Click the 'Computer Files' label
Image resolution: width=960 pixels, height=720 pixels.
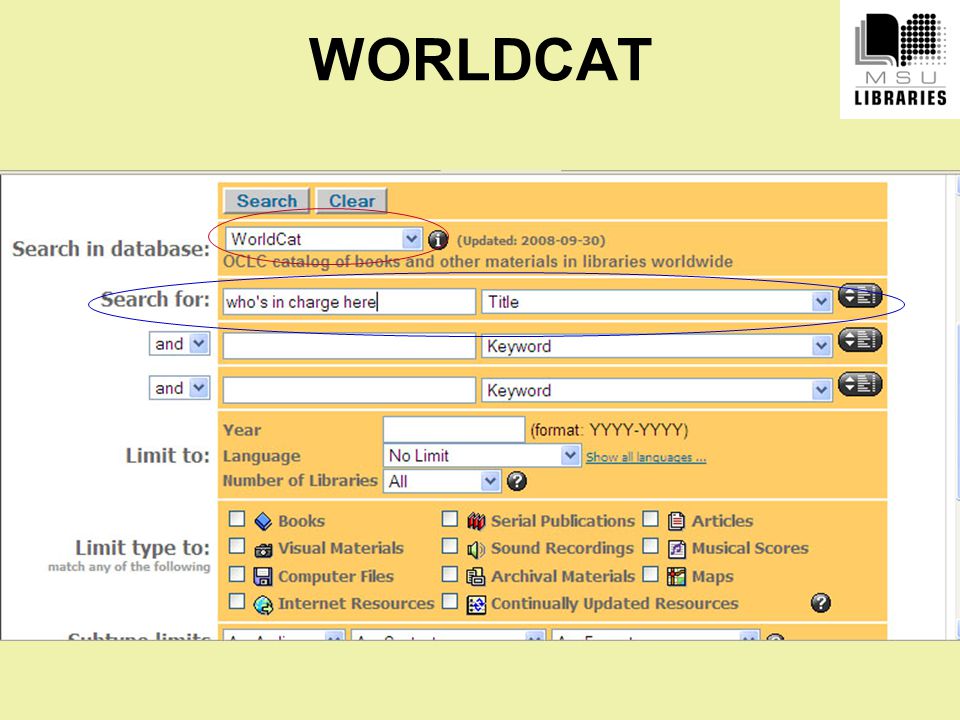pos(336,576)
